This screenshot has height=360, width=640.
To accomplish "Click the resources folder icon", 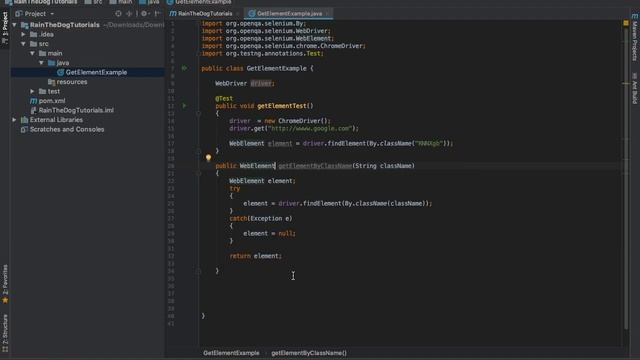I will pos(51,82).
